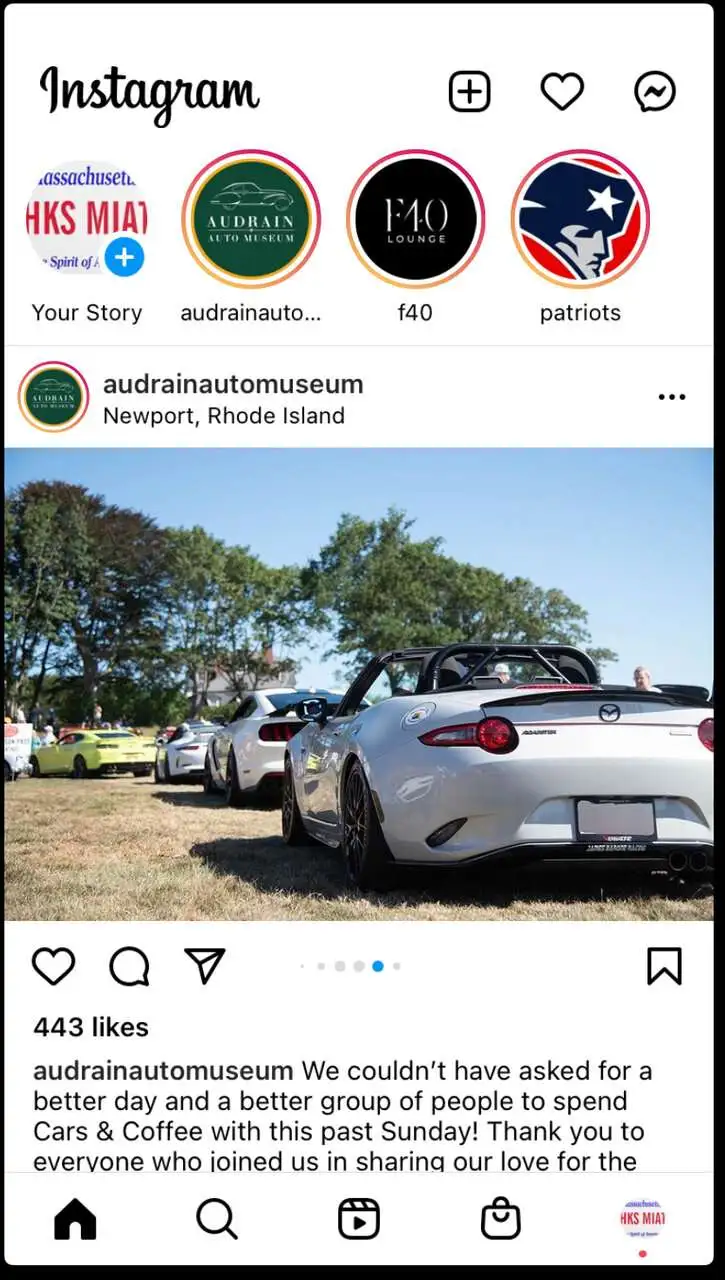Open the Newport, Rhode Island location

click(224, 416)
